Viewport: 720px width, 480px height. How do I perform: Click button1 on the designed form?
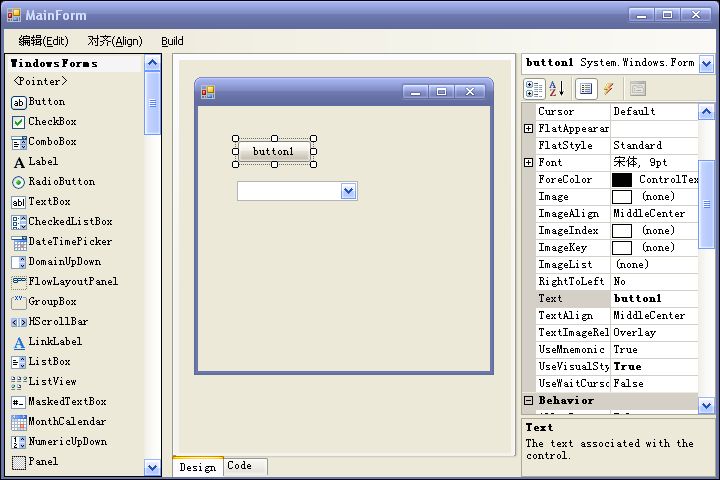(274, 152)
